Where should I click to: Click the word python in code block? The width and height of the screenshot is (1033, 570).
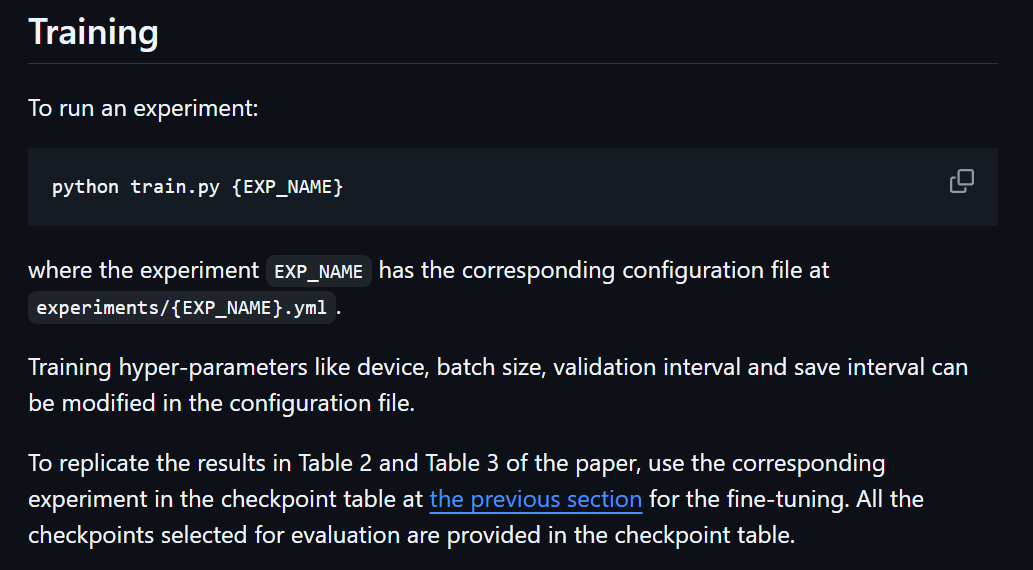[x=85, y=187]
